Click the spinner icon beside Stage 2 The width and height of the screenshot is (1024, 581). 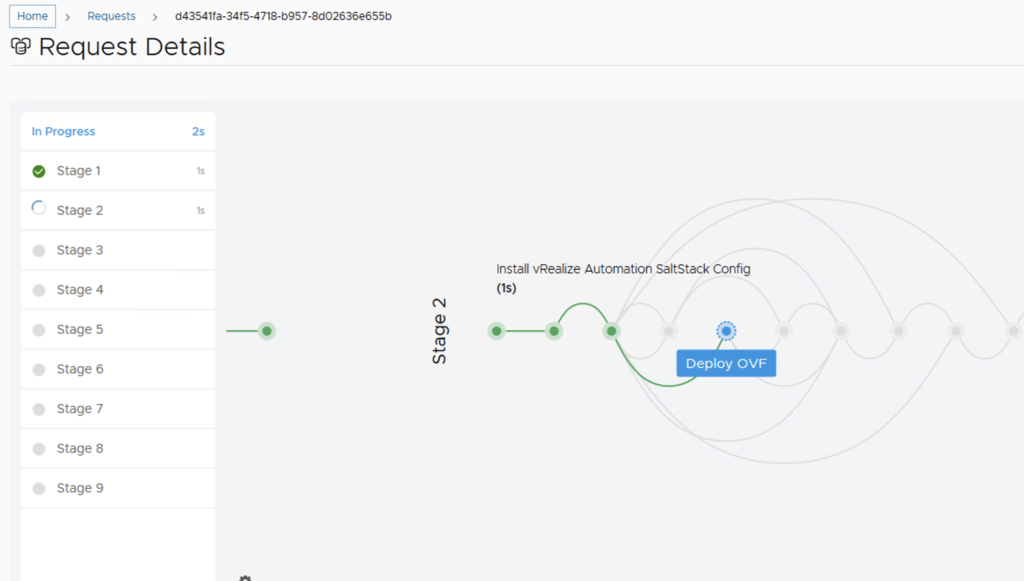pos(39,209)
